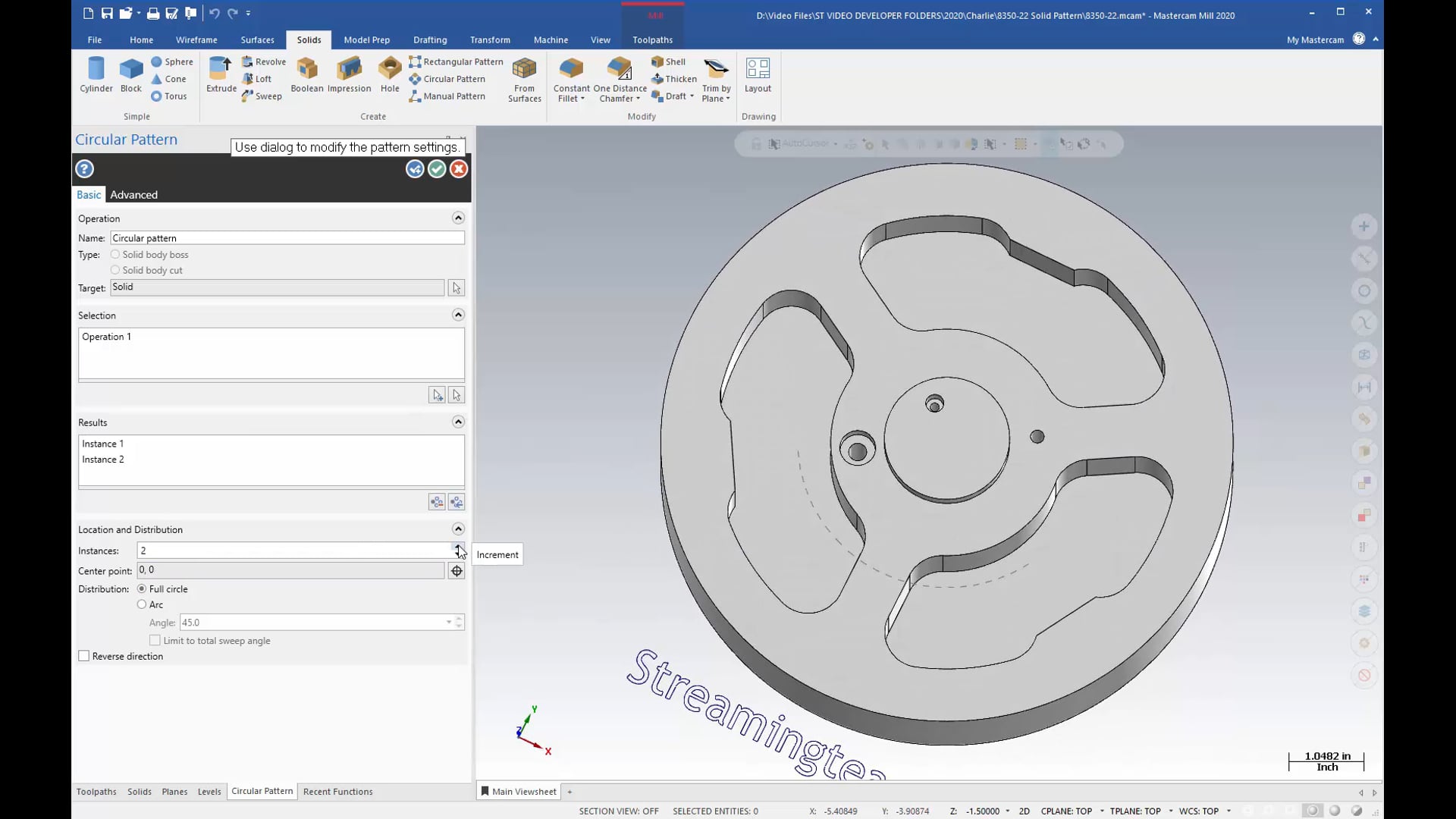The image size is (1456, 819).
Task: Click the green confirm button in dialog
Action: pos(436,168)
